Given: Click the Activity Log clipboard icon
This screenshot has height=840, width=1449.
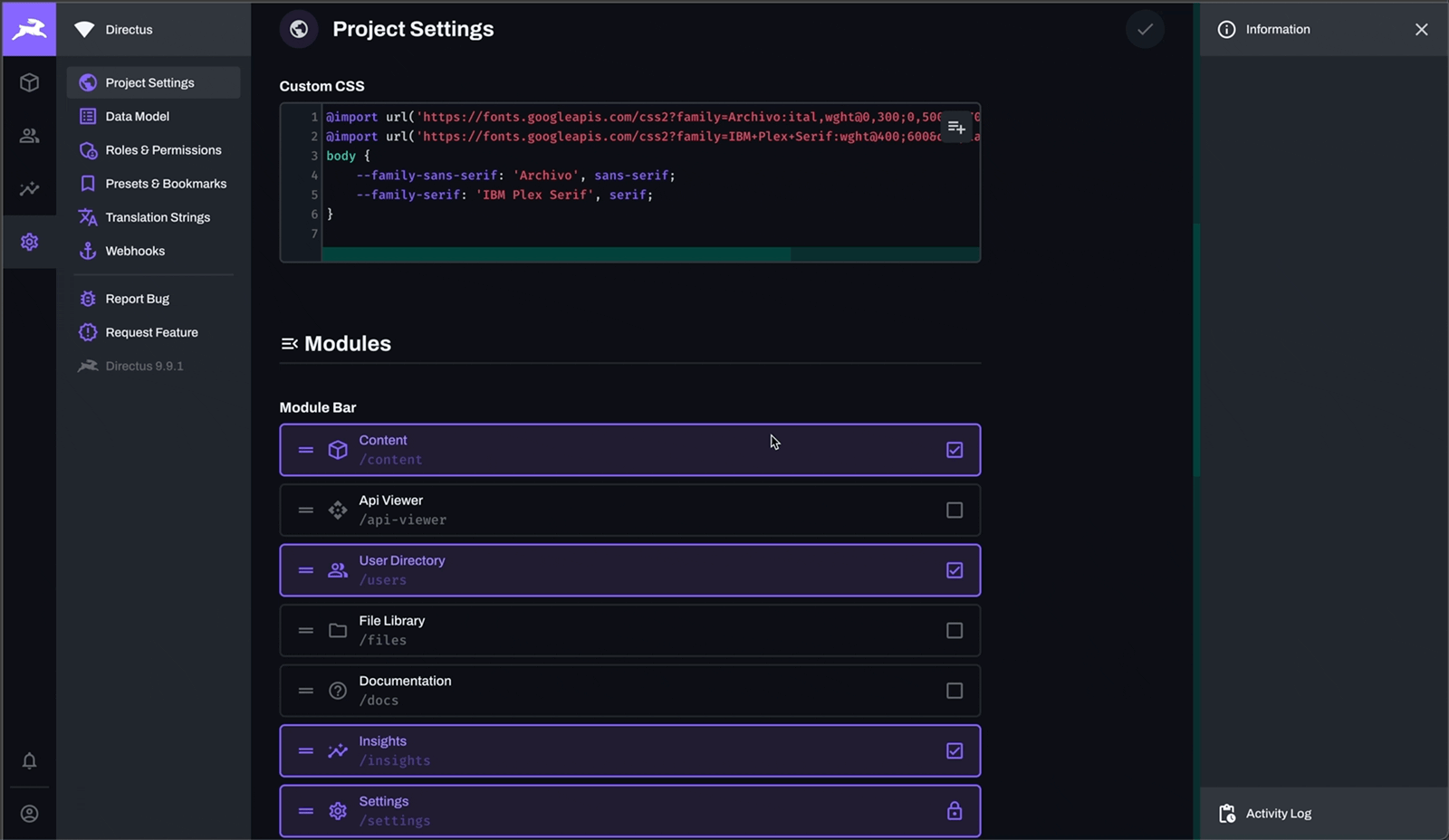Looking at the screenshot, I should [1227, 814].
